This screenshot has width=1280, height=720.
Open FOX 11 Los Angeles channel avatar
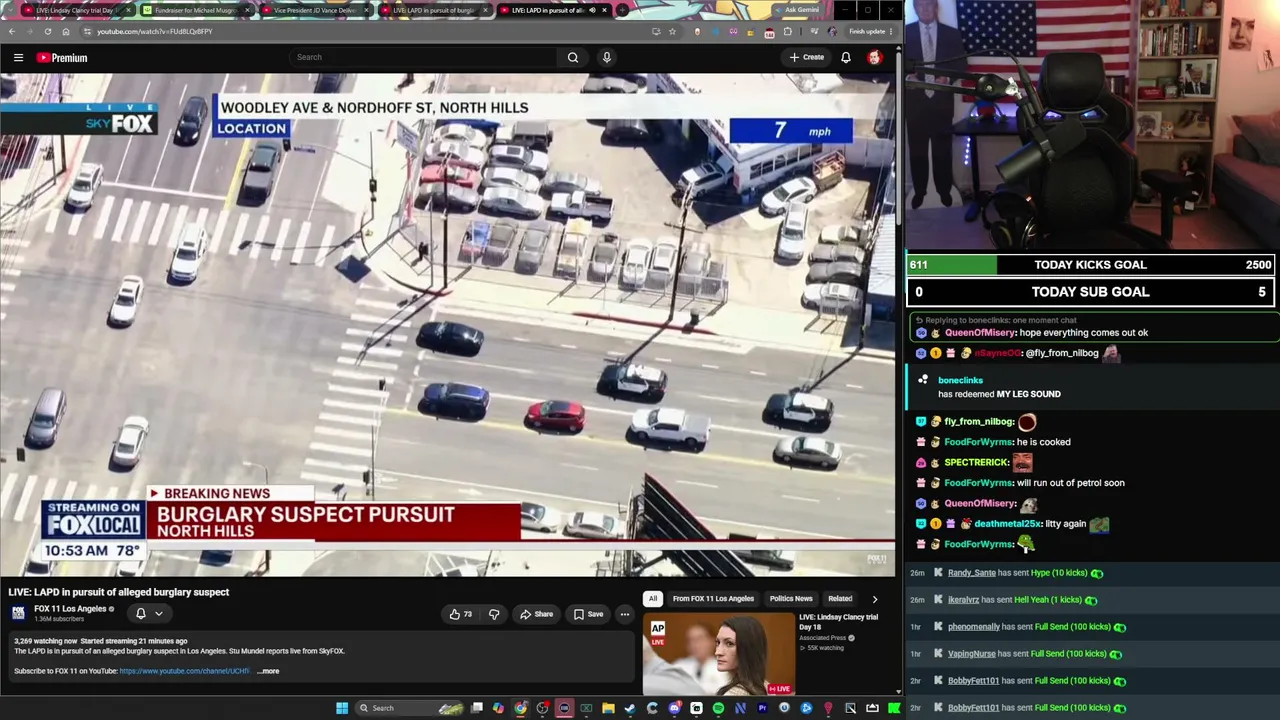point(18,613)
